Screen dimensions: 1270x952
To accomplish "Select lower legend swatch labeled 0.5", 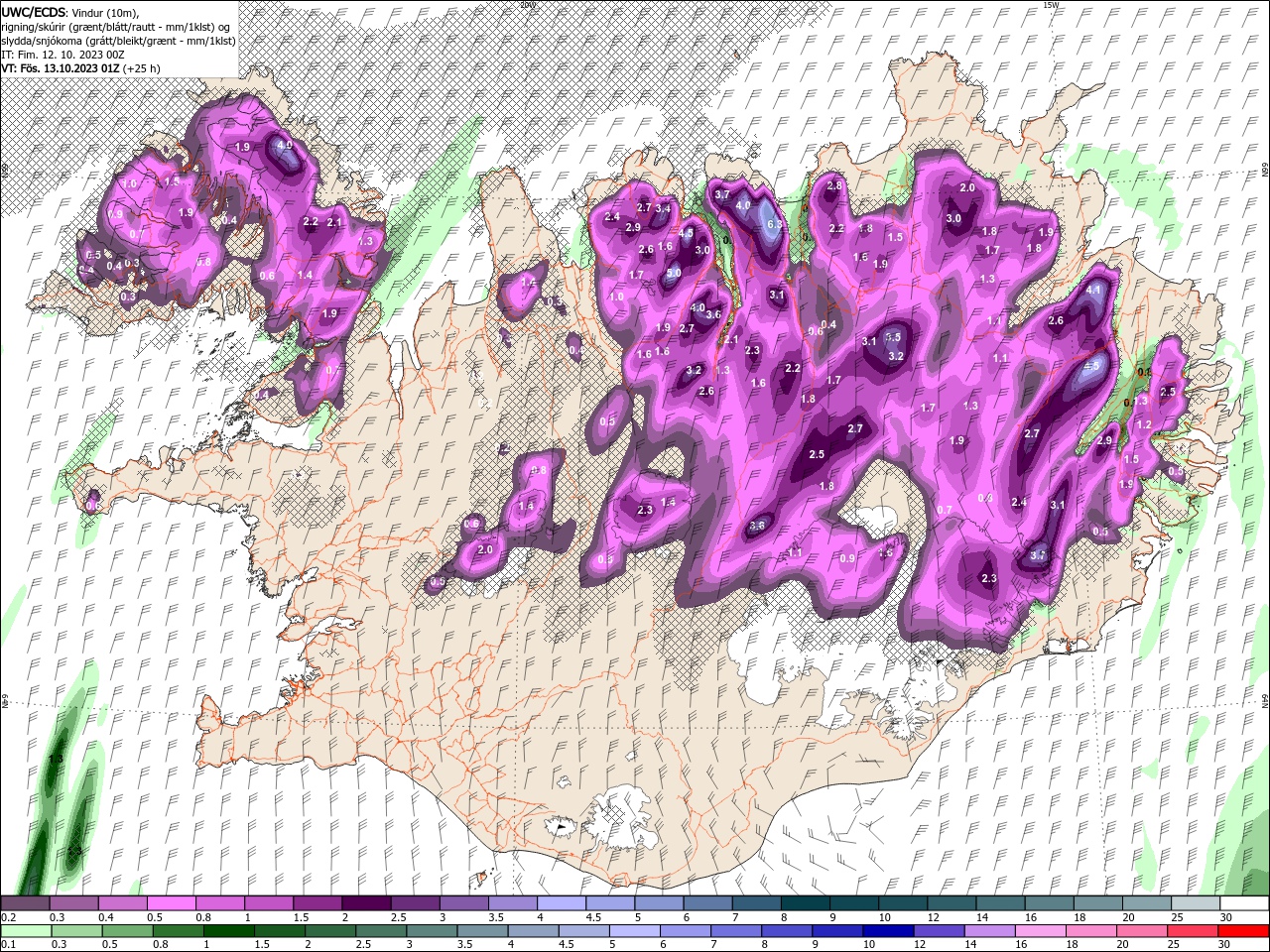I will 127,931.
